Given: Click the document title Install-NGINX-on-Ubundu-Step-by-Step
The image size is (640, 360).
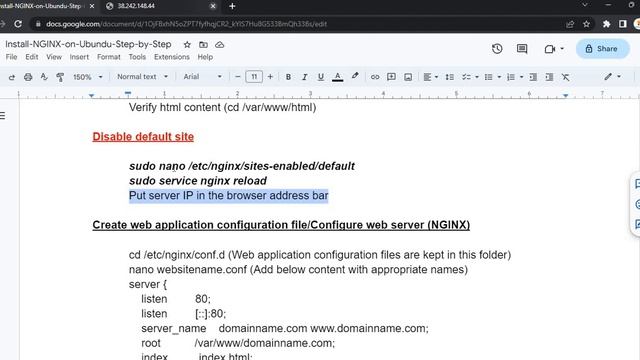Looking at the screenshot, I should 88,44.
